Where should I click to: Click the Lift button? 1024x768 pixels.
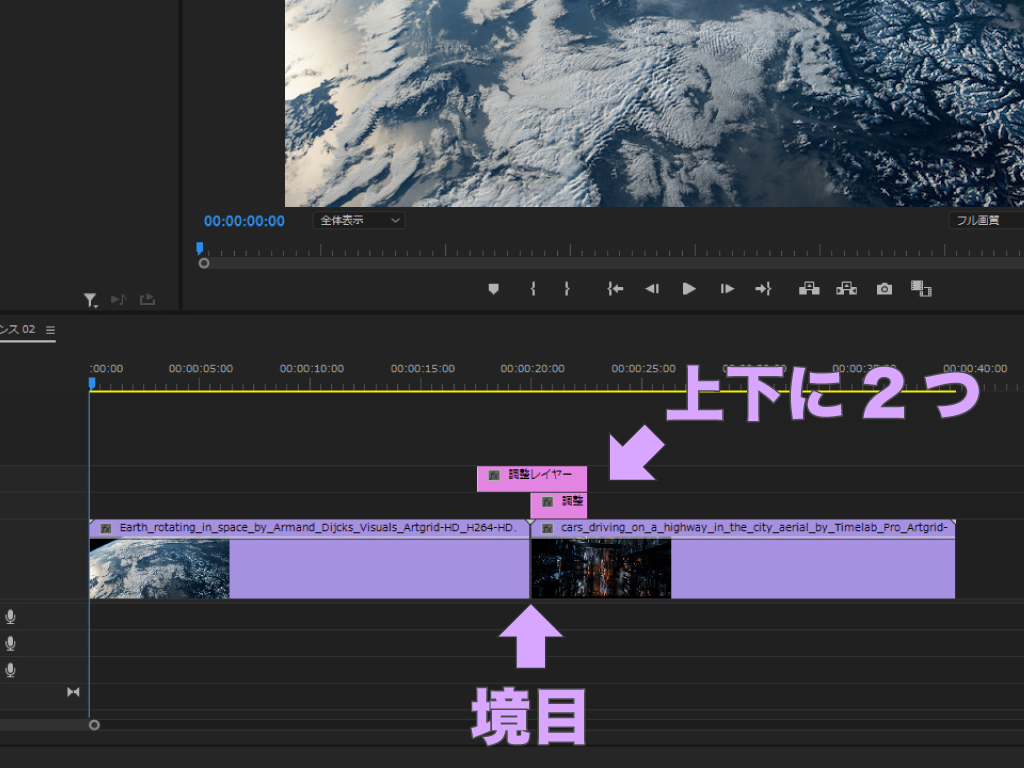(809, 289)
